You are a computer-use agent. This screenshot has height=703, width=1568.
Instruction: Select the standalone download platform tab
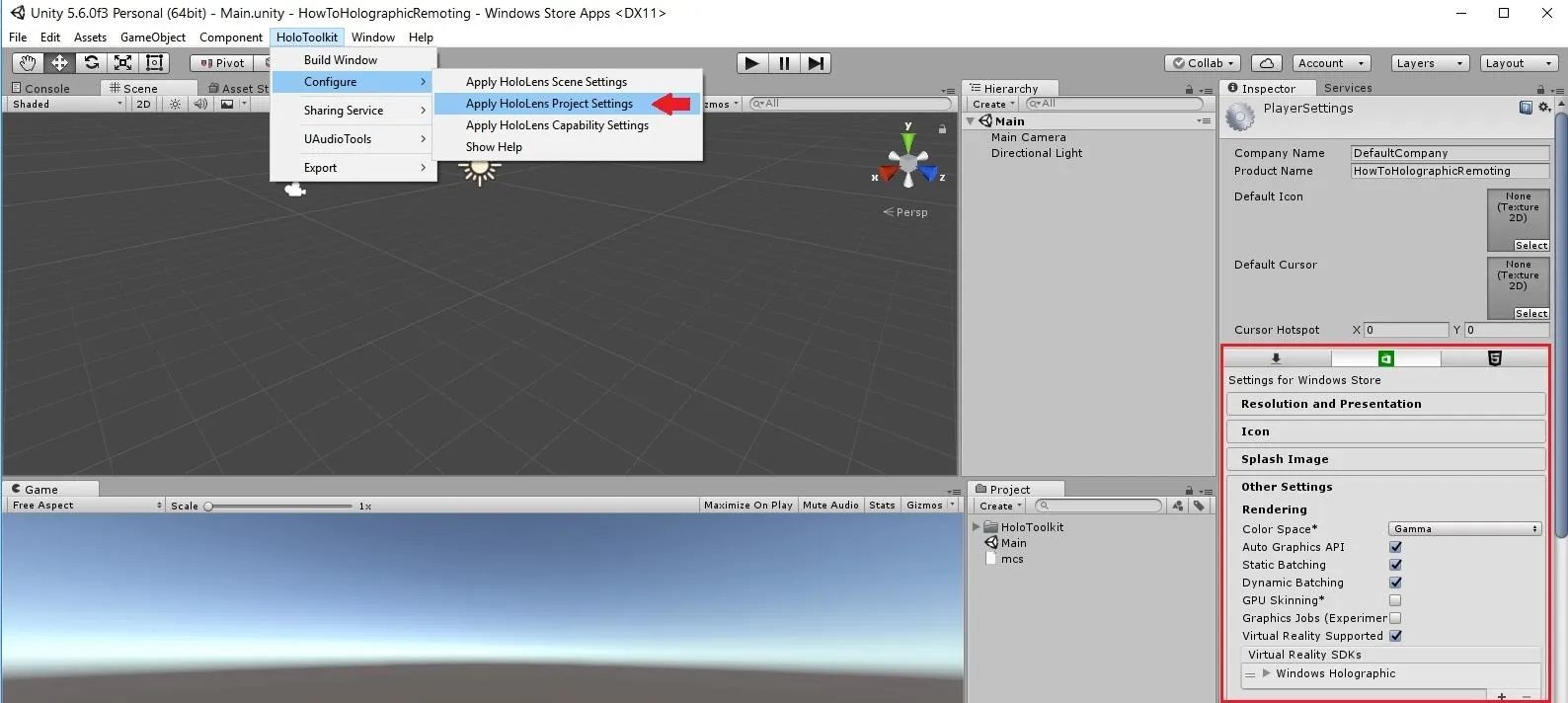pyautogui.click(x=1276, y=358)
